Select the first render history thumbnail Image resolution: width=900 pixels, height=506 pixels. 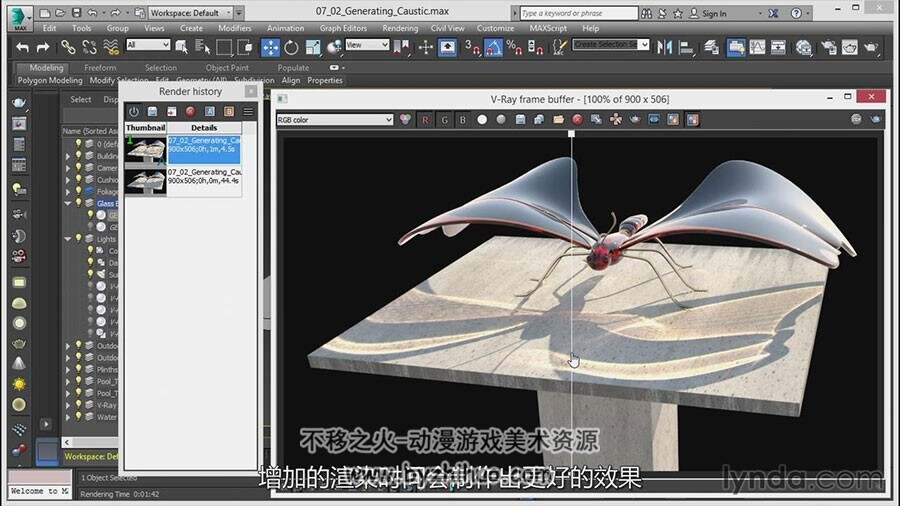146,150
